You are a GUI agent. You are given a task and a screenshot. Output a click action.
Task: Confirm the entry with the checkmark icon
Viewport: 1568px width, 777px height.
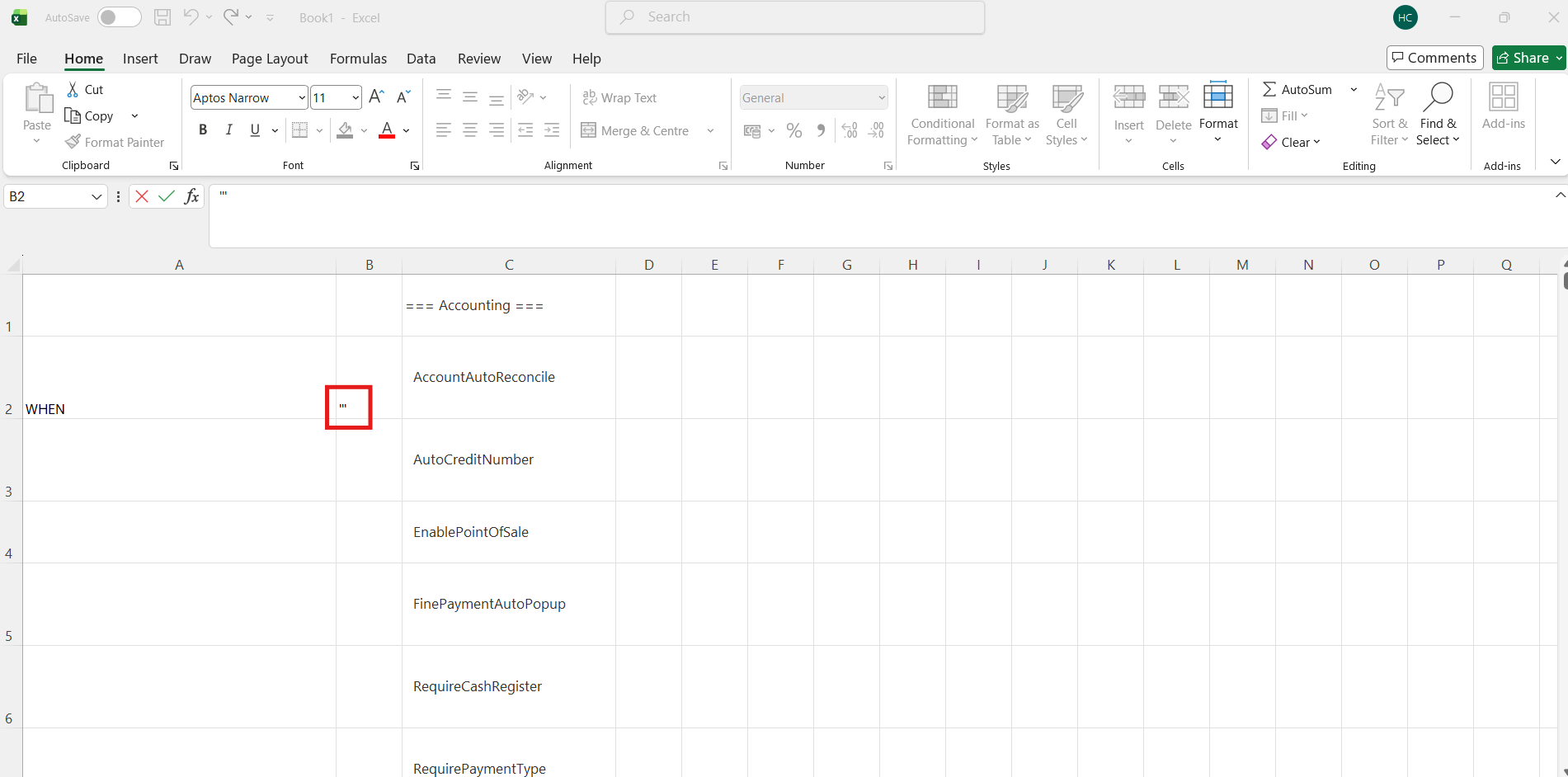click(167, 196)
